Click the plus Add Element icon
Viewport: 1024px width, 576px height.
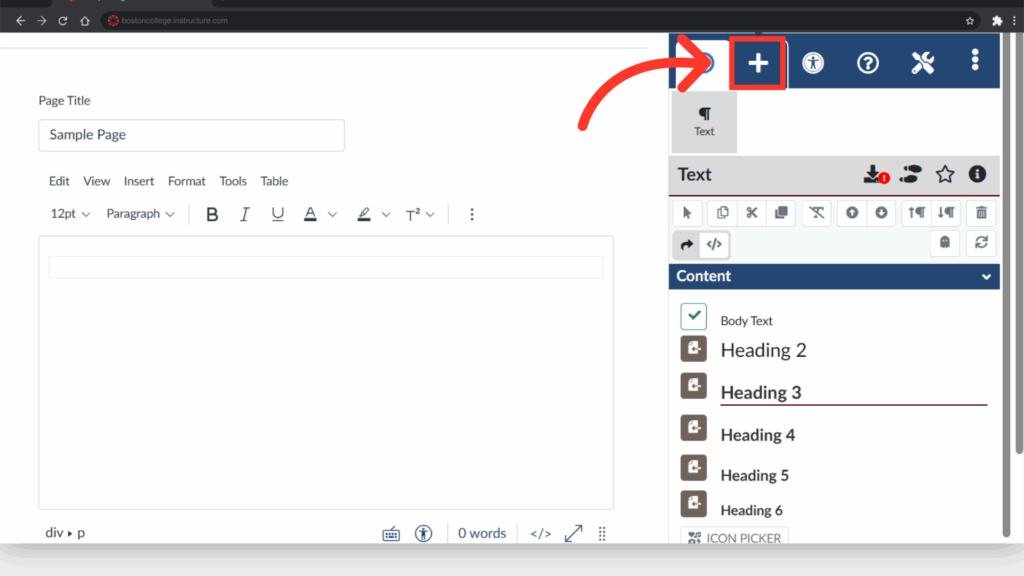tap(758, 63)
